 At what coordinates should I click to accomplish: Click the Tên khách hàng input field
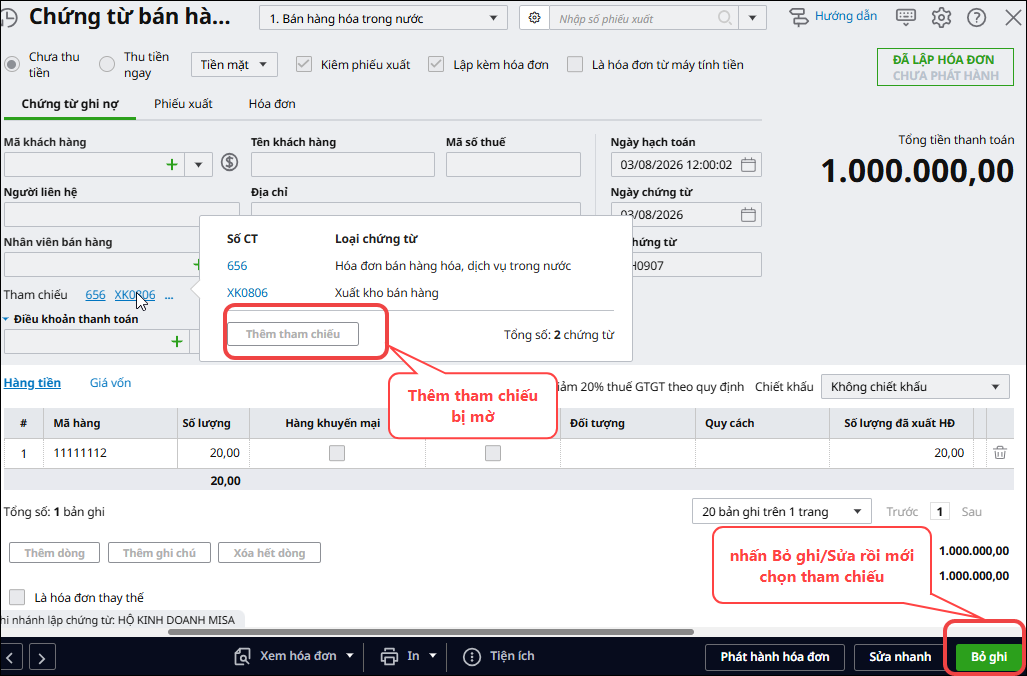pyautogui.click(x=343, y=164)
